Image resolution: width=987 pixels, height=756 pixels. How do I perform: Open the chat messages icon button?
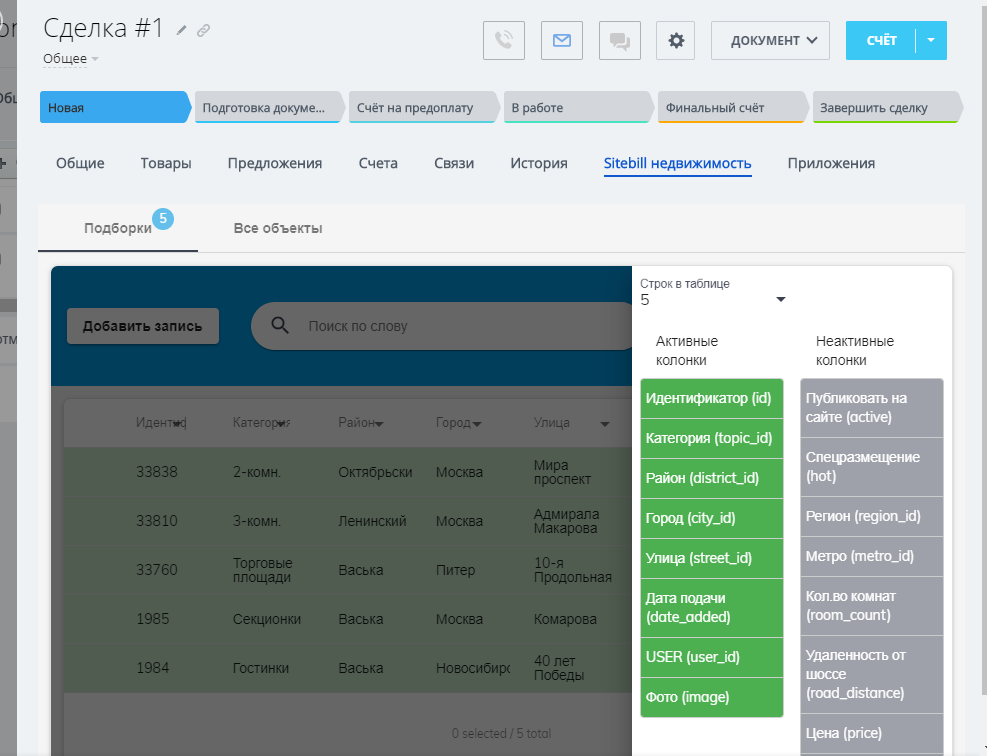pos(620,41)
